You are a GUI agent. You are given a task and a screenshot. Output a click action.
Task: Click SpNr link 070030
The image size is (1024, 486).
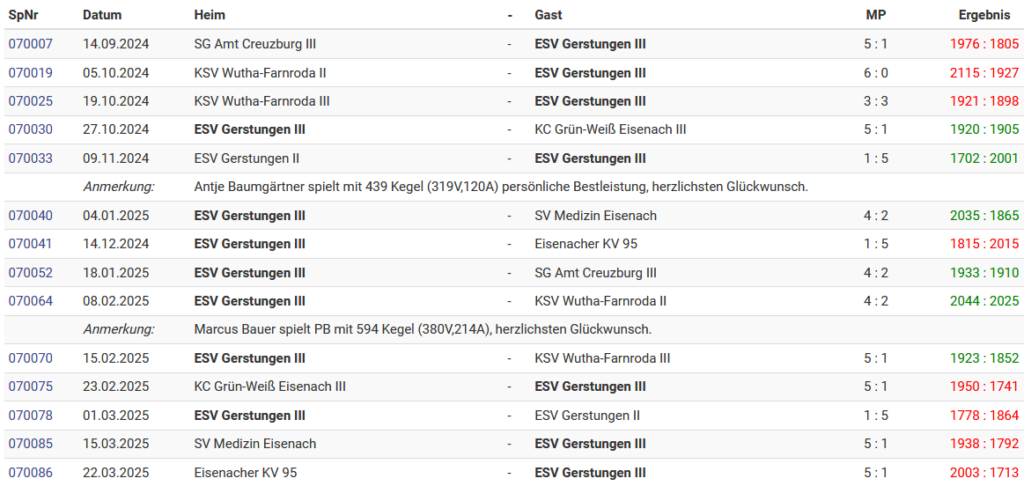tap(31, 129)
